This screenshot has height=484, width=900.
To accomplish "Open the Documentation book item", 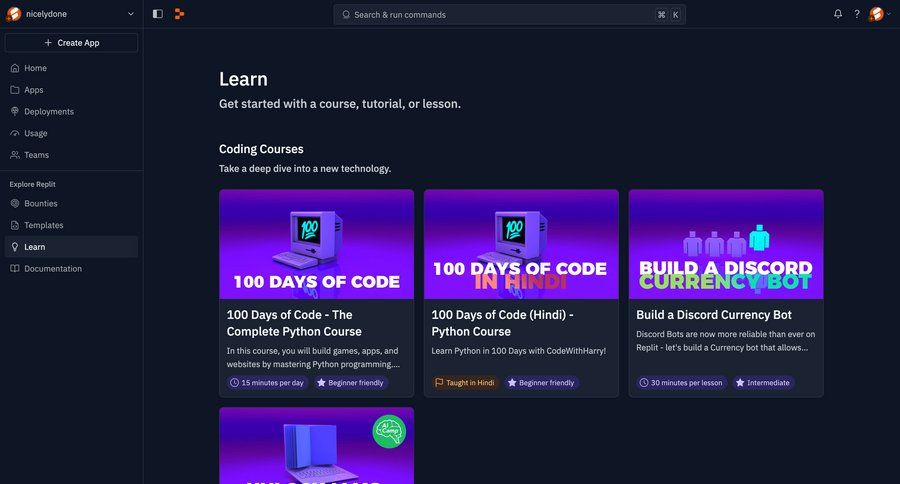I will (x=71, y=269).
